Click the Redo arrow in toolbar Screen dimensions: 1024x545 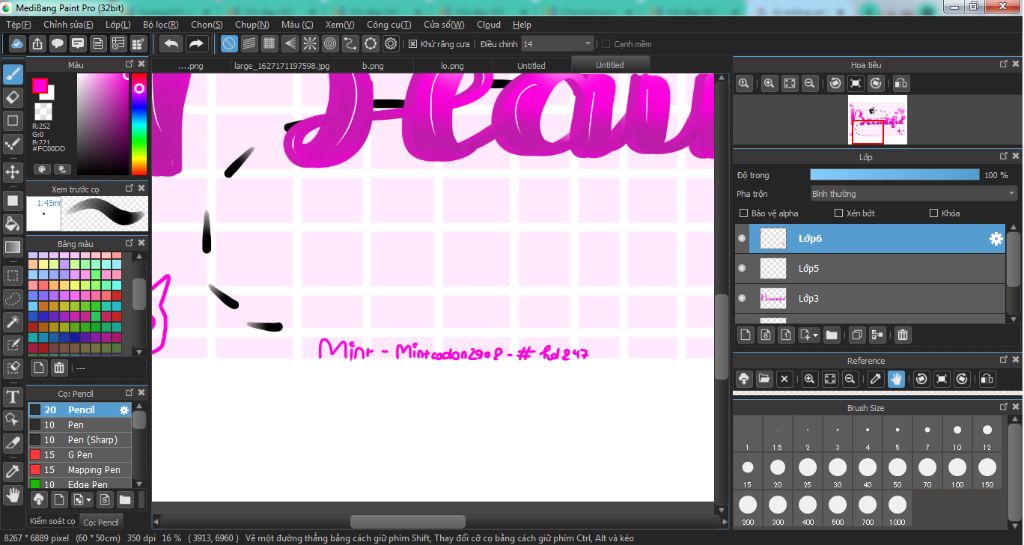(x=196, y=44)
